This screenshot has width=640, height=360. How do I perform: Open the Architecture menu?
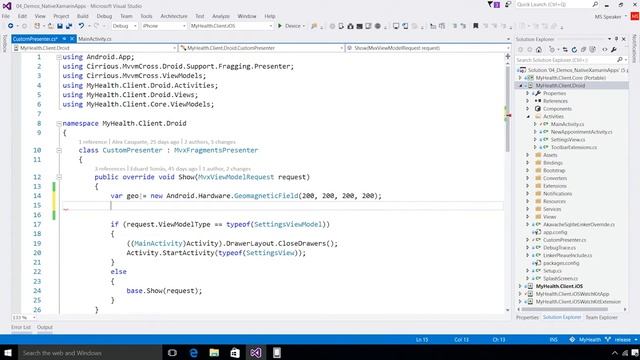tap(174, 16)
